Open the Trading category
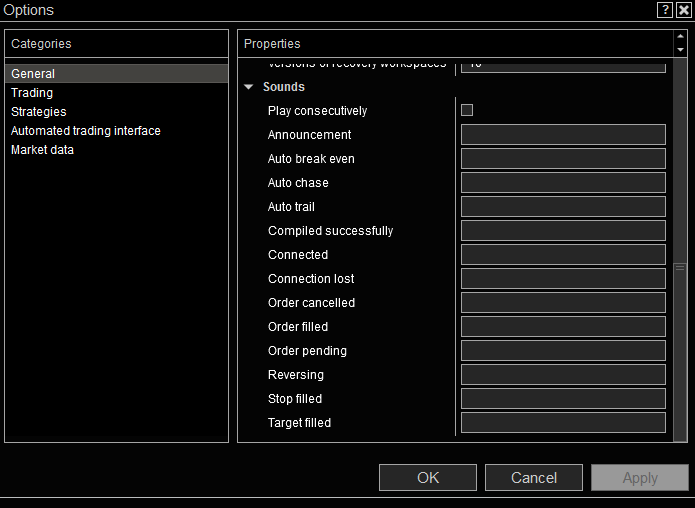 click(x=32, y=93)
